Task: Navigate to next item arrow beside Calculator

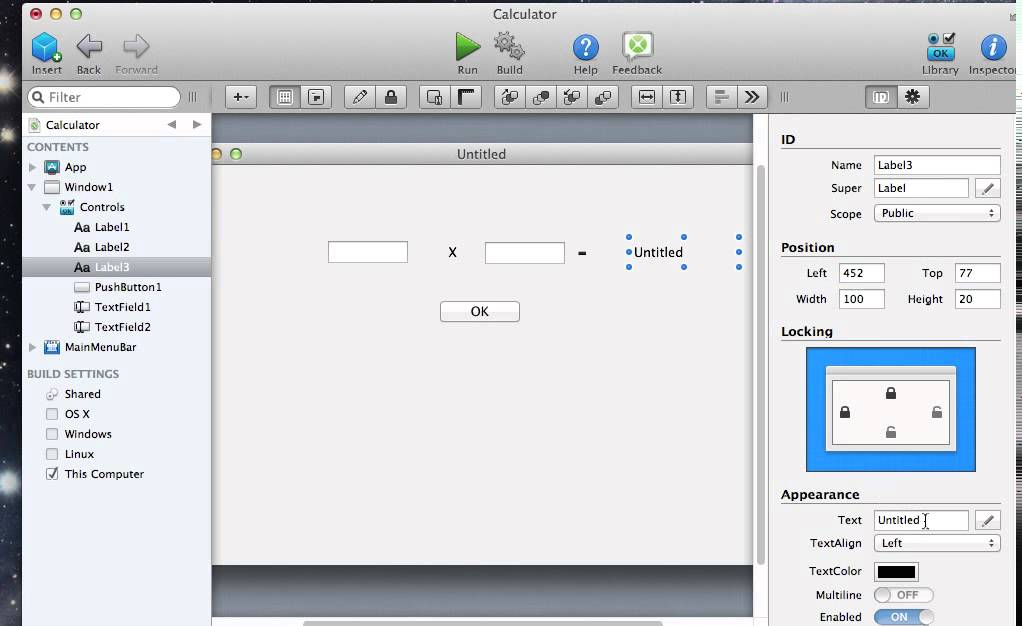Action: [x=197, y=125]
